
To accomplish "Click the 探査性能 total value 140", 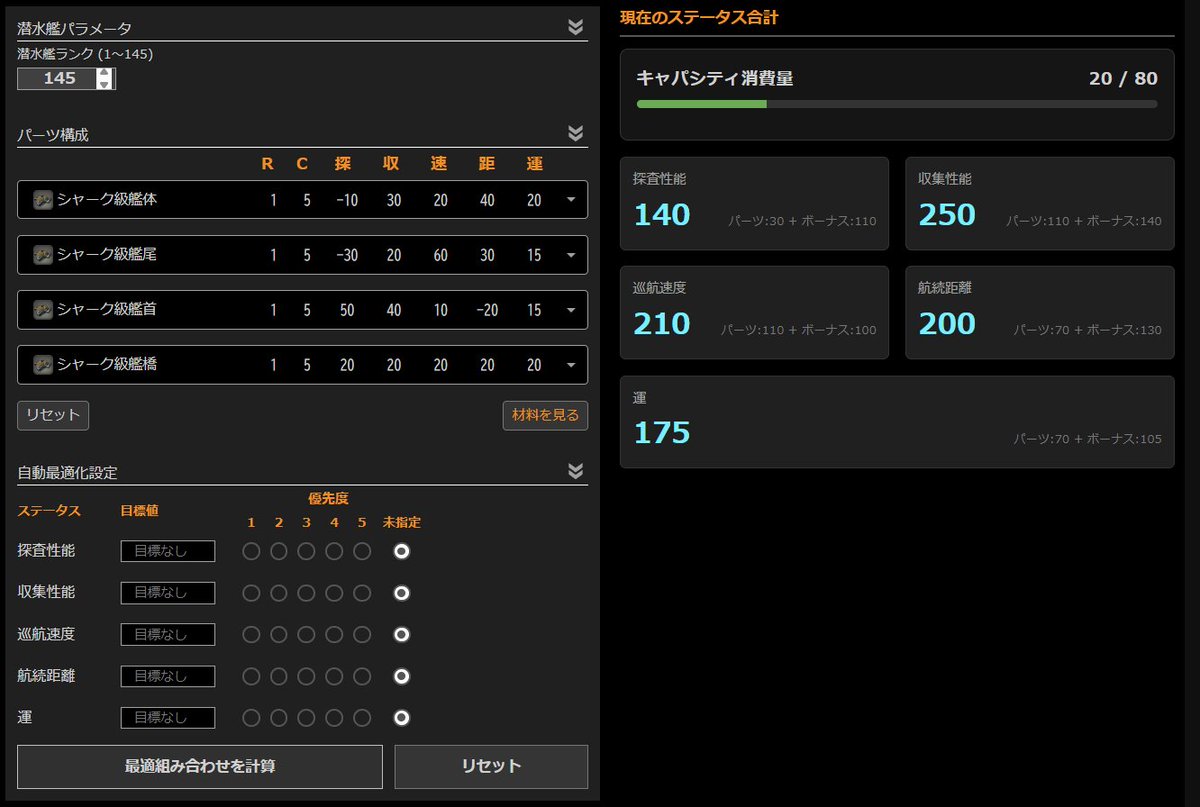I will pos(662,214).
